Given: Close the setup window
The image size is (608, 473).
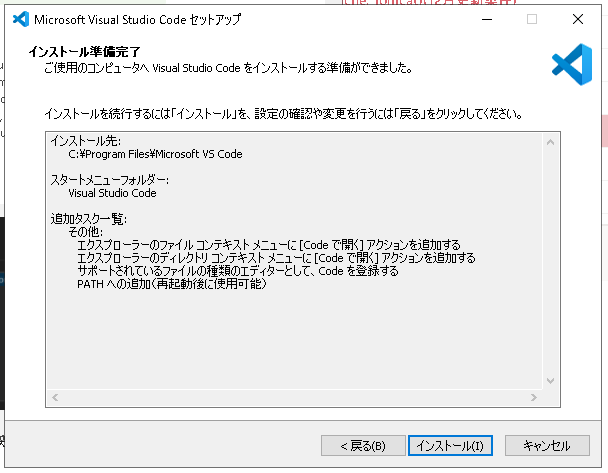Looking at the screenshot, I should [x=578, y=19].
